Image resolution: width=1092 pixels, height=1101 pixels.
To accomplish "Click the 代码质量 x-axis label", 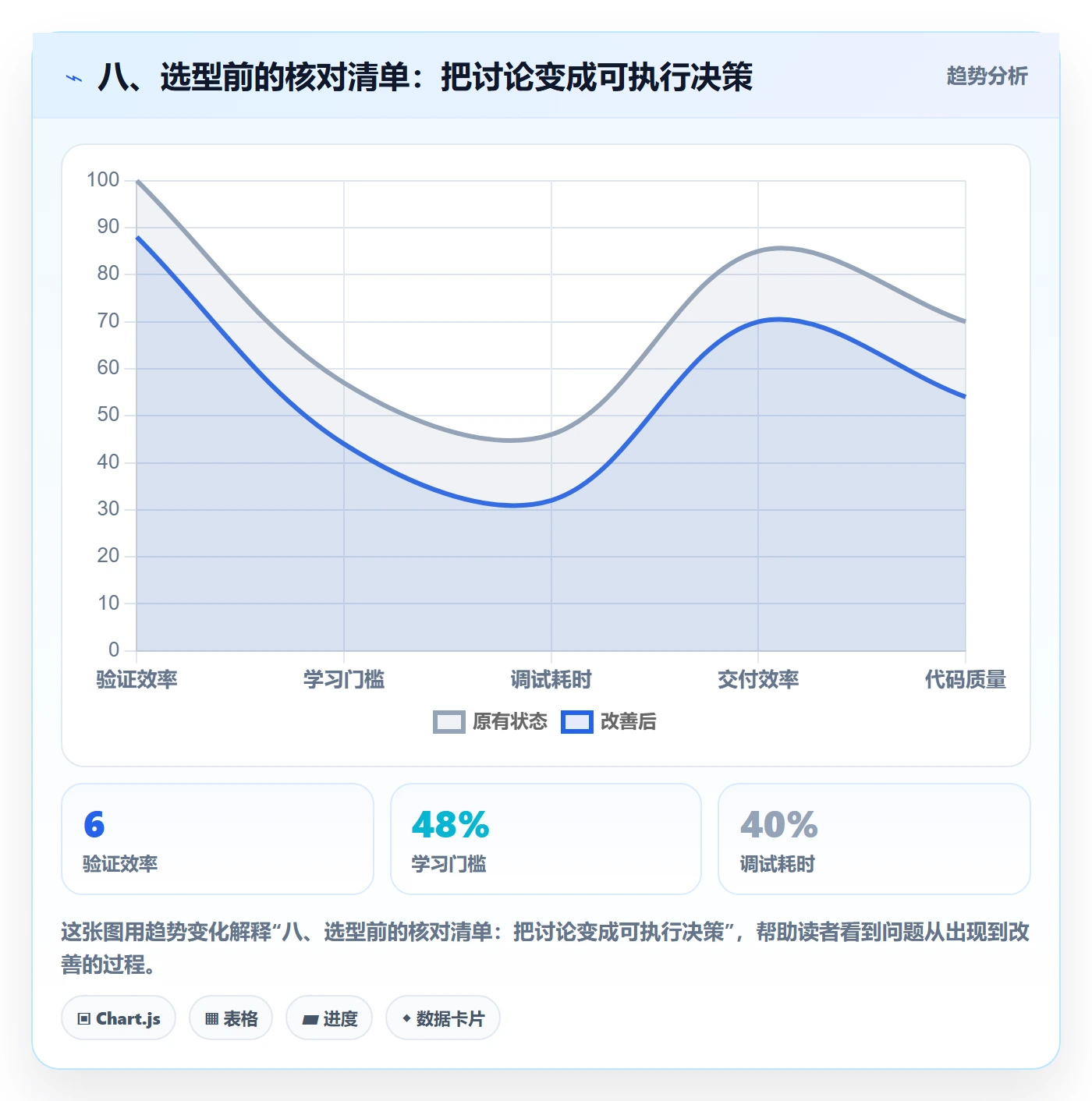I will tap(966, 680).
